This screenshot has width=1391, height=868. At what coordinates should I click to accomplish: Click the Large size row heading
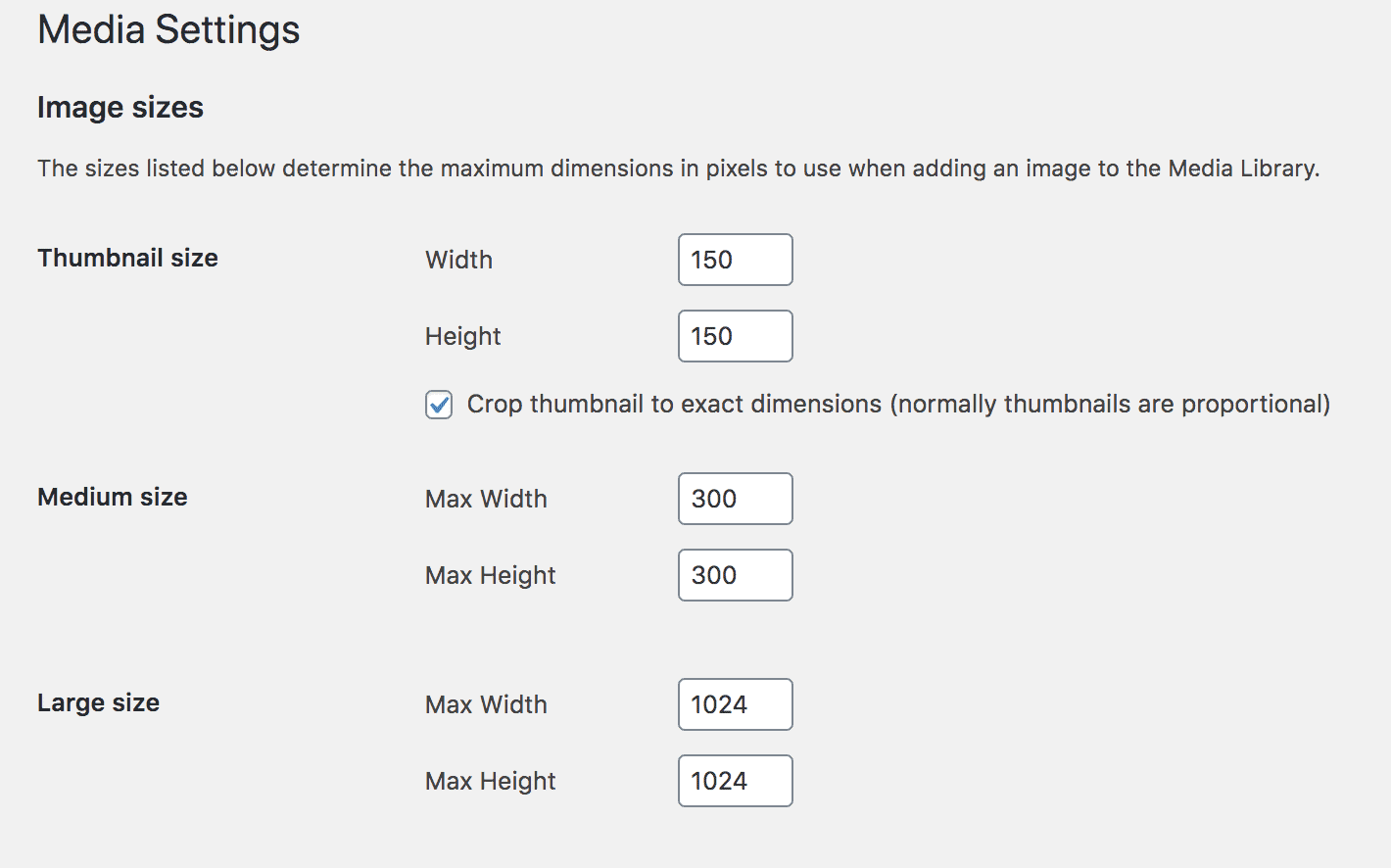click(x=98, y=702)
